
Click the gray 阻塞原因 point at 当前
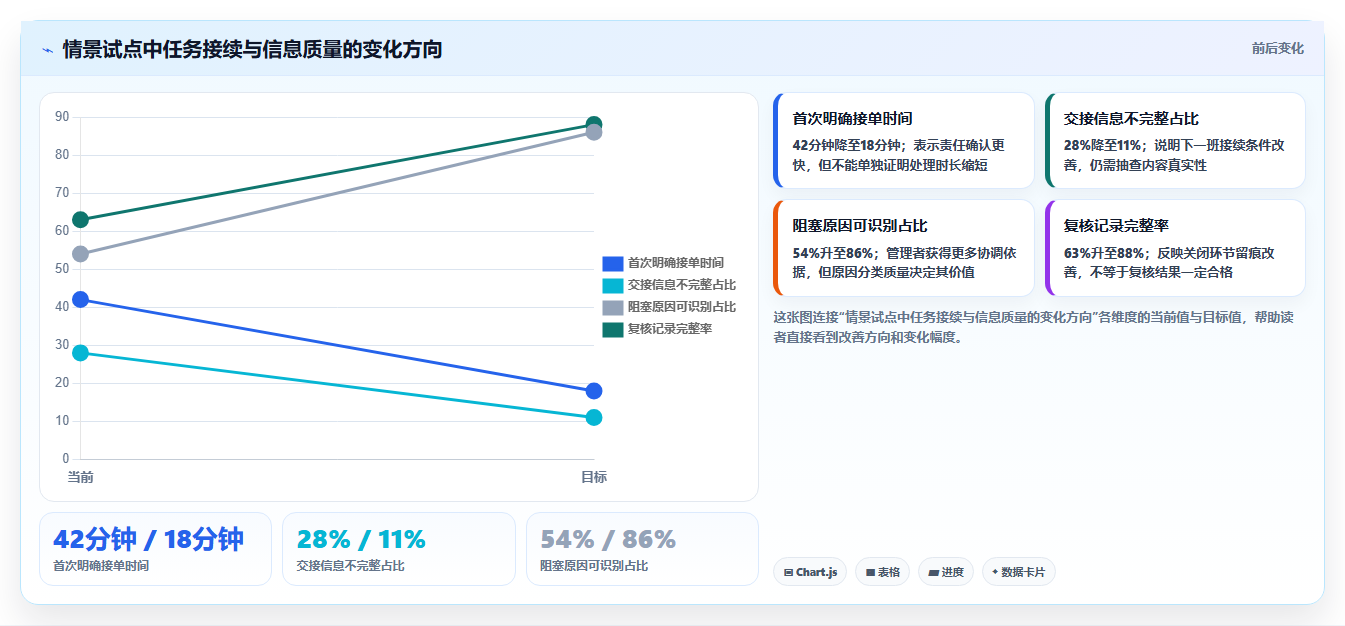80,254
